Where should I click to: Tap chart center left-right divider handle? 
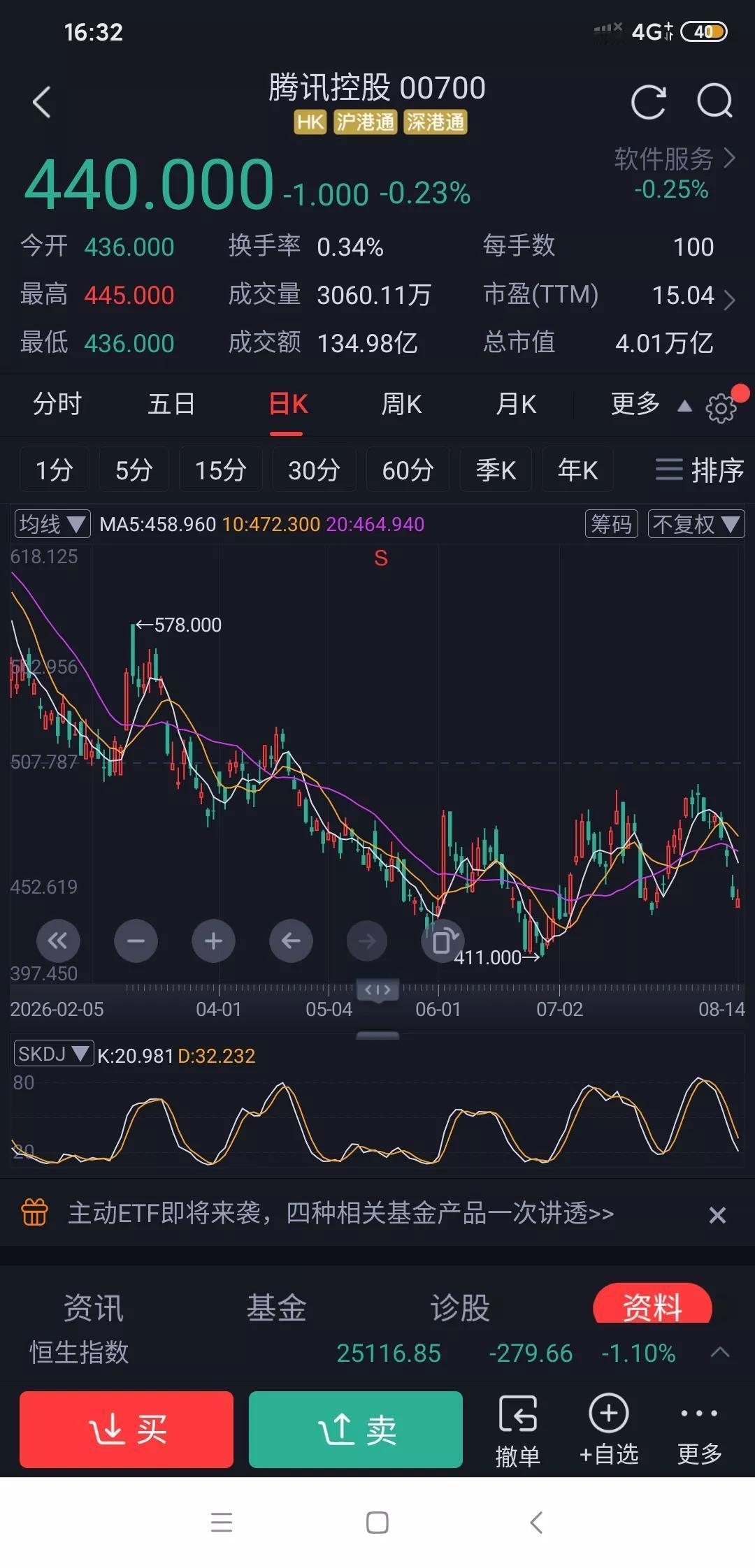coord(377,989)
